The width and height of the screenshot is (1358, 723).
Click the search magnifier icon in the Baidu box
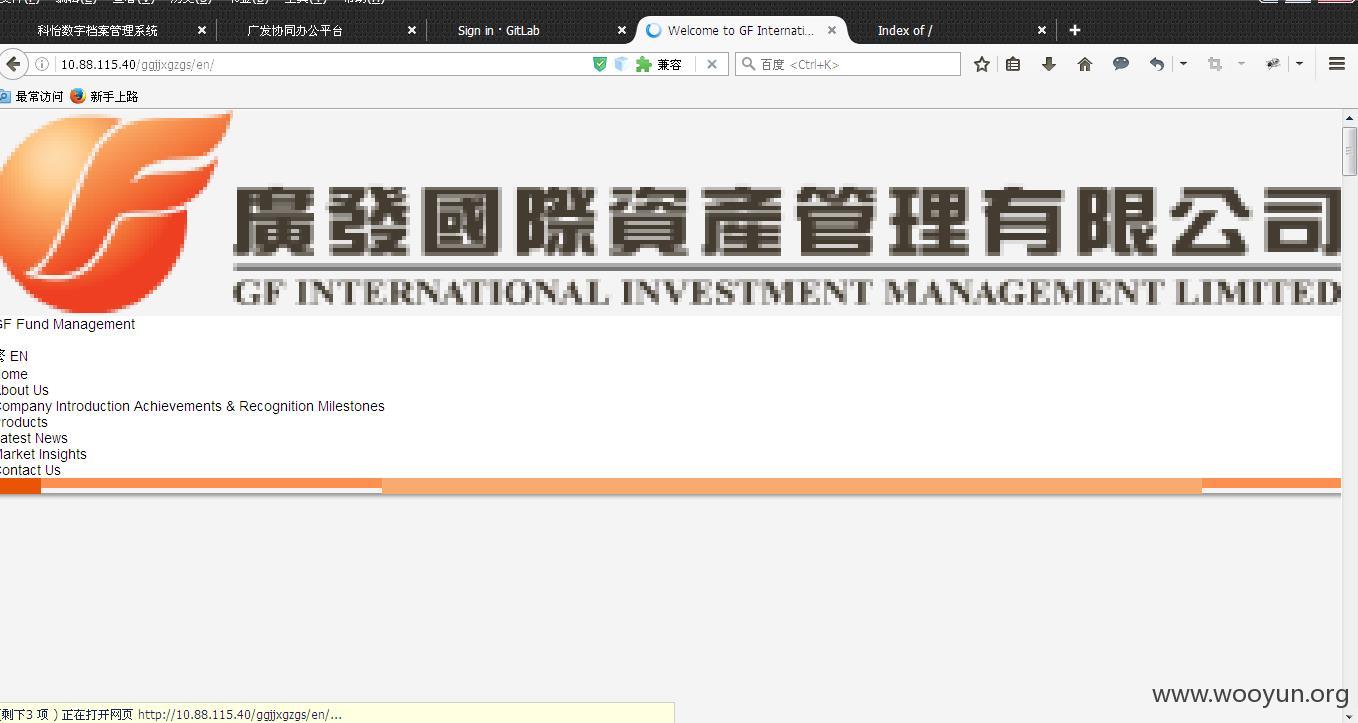tap(748, 64)
